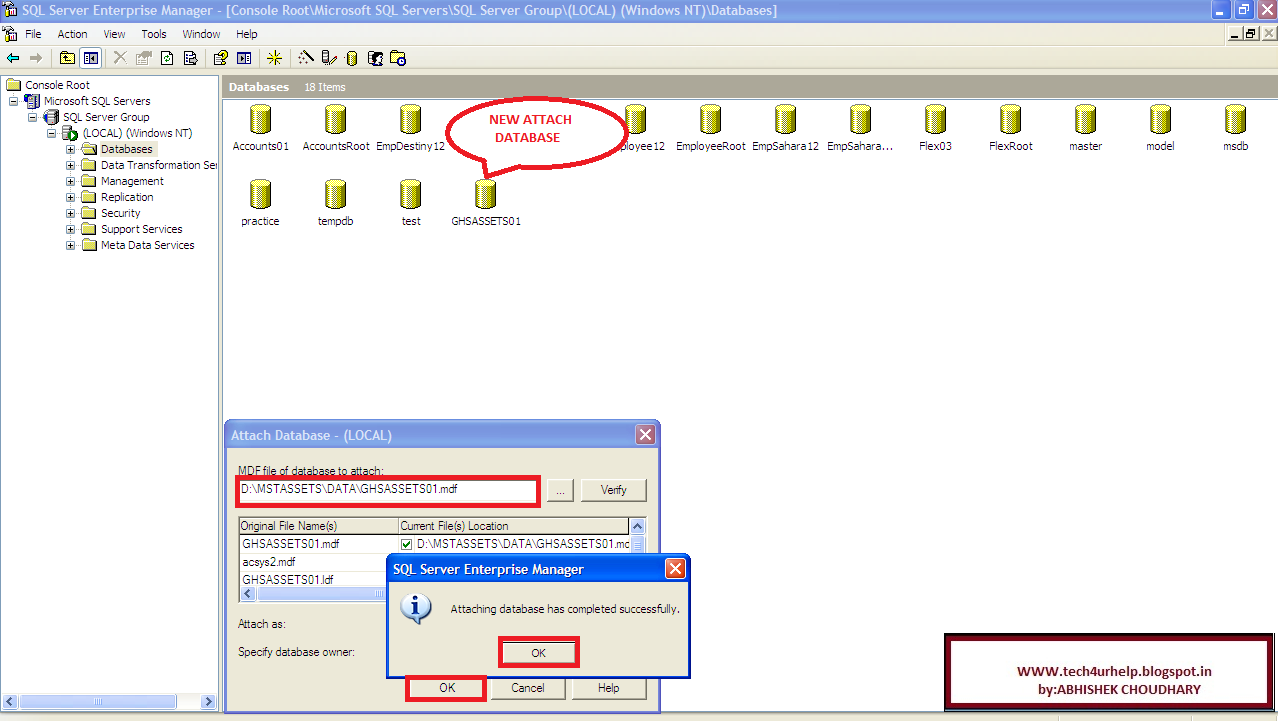
Task: Open the Tools menu
Action: 154,34
